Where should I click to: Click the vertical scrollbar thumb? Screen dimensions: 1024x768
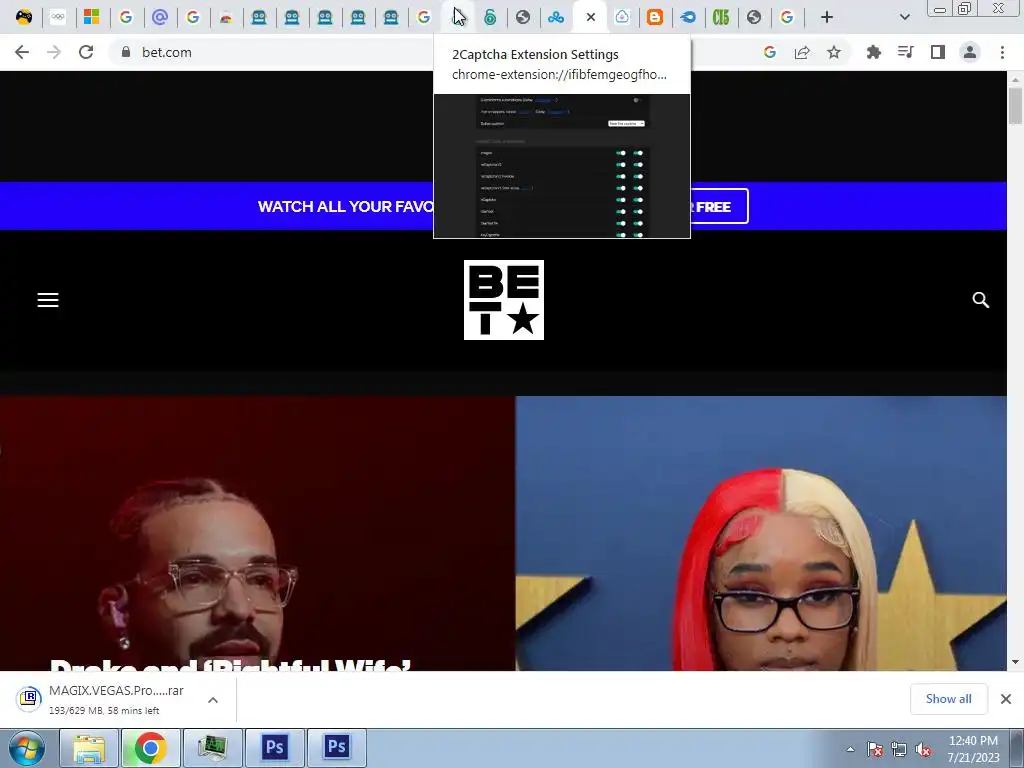pyautogui.click(x=1015, y=105)
